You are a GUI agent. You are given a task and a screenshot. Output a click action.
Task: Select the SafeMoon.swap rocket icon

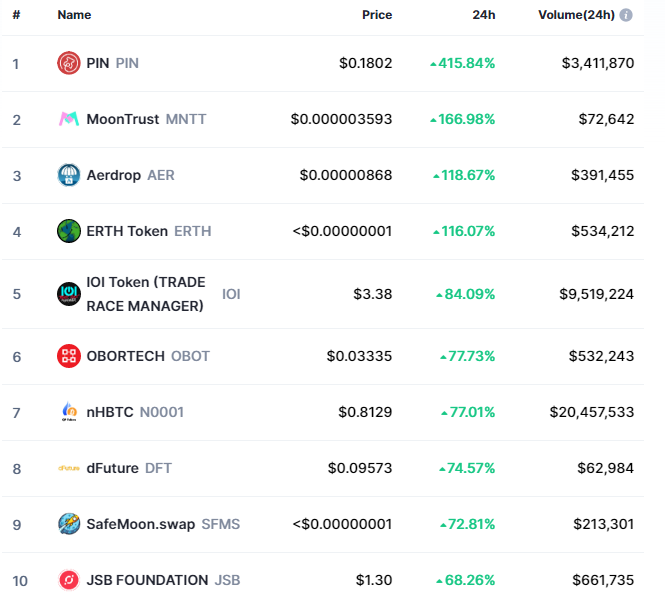(69, 524)
